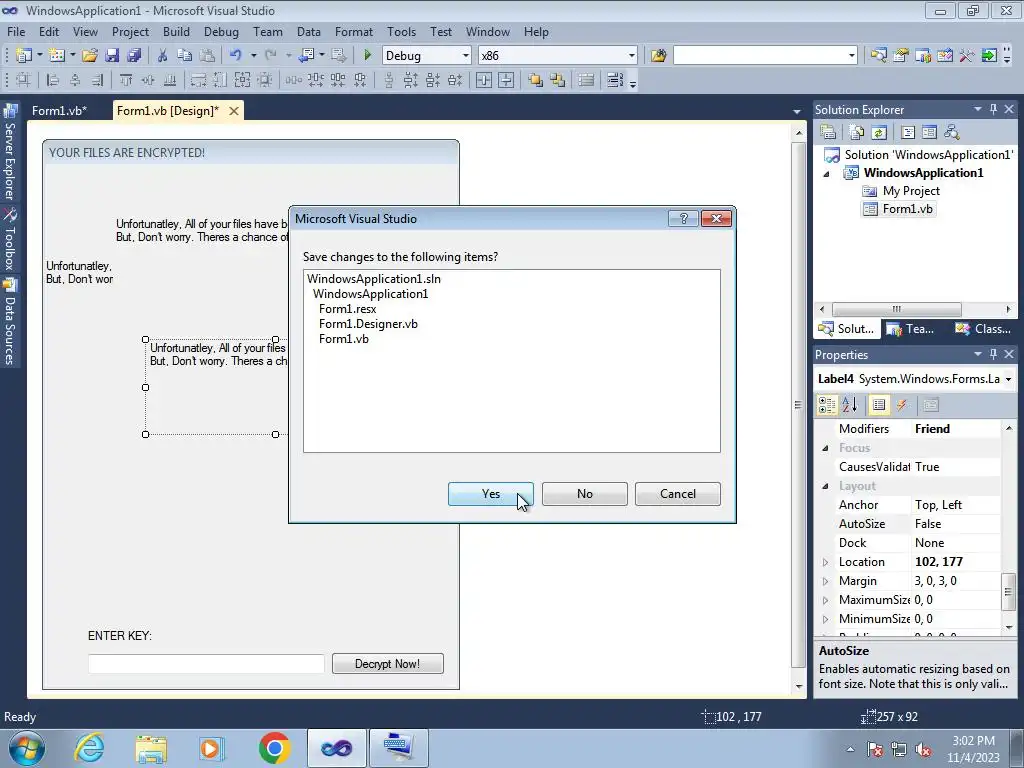Click the Undo arrow icon

(236, 56)
